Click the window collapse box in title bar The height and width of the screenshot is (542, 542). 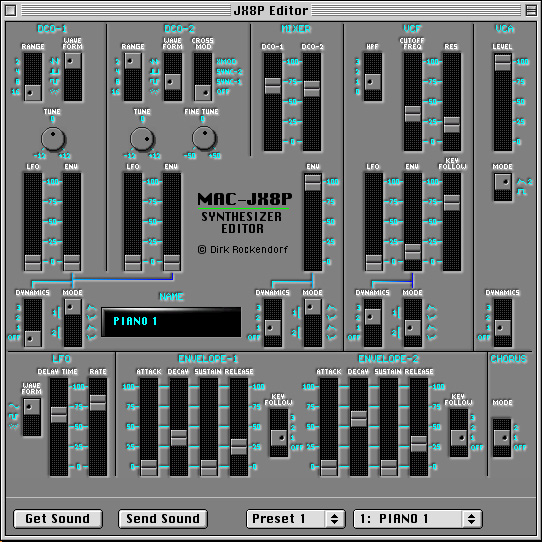[x=531, y=11]
